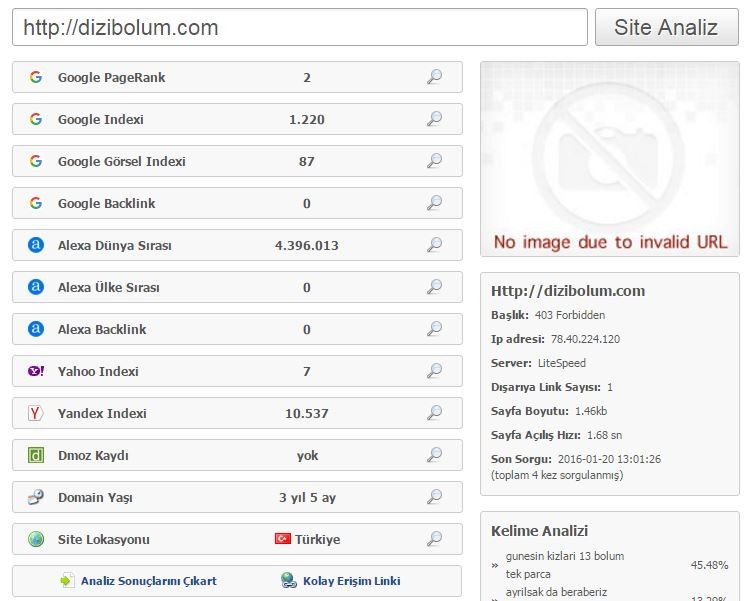
Task: Select the Alexa Dünya Sırası value 4.396.013
Action: pyautogui.click(x=307, y=246)
